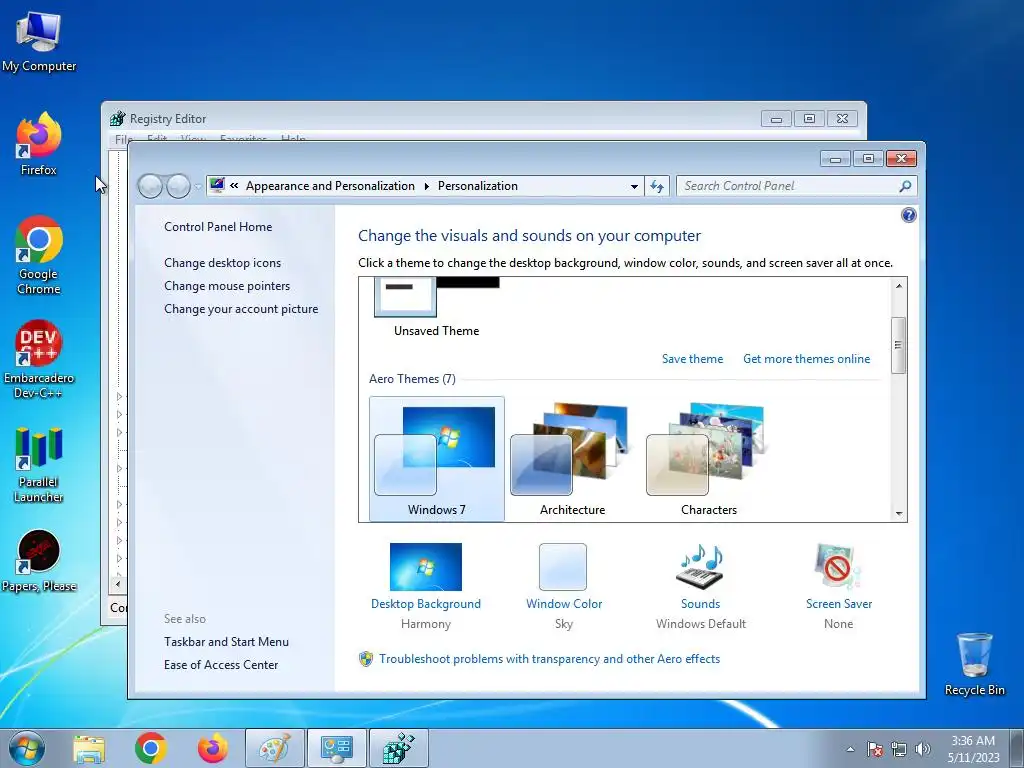The height and width of the screenshot is (768, 1024).
Task: Open Control Panel Home
Action: click(x=218, y=227)
